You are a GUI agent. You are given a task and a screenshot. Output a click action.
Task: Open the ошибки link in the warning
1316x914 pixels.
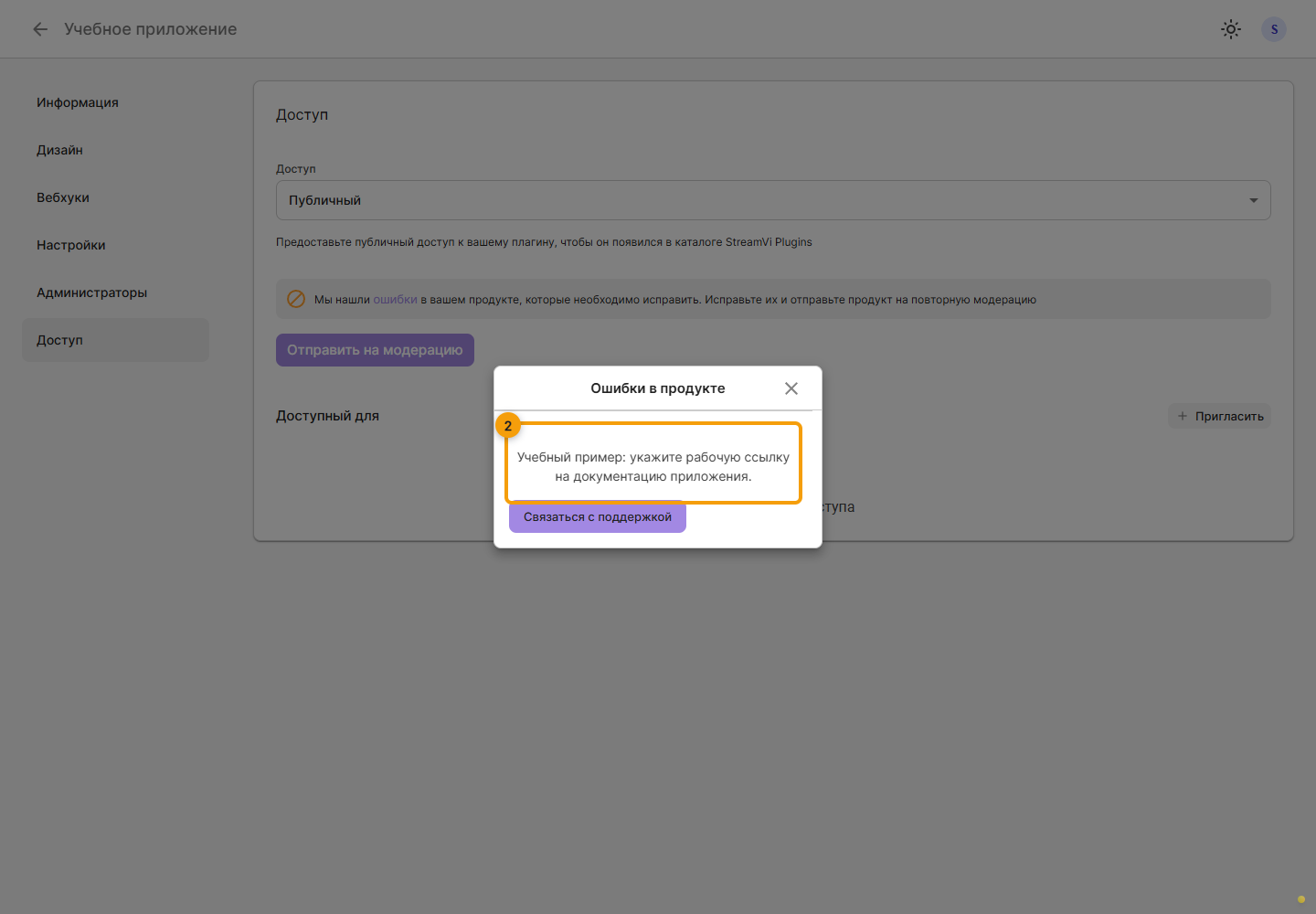(395, 300)
